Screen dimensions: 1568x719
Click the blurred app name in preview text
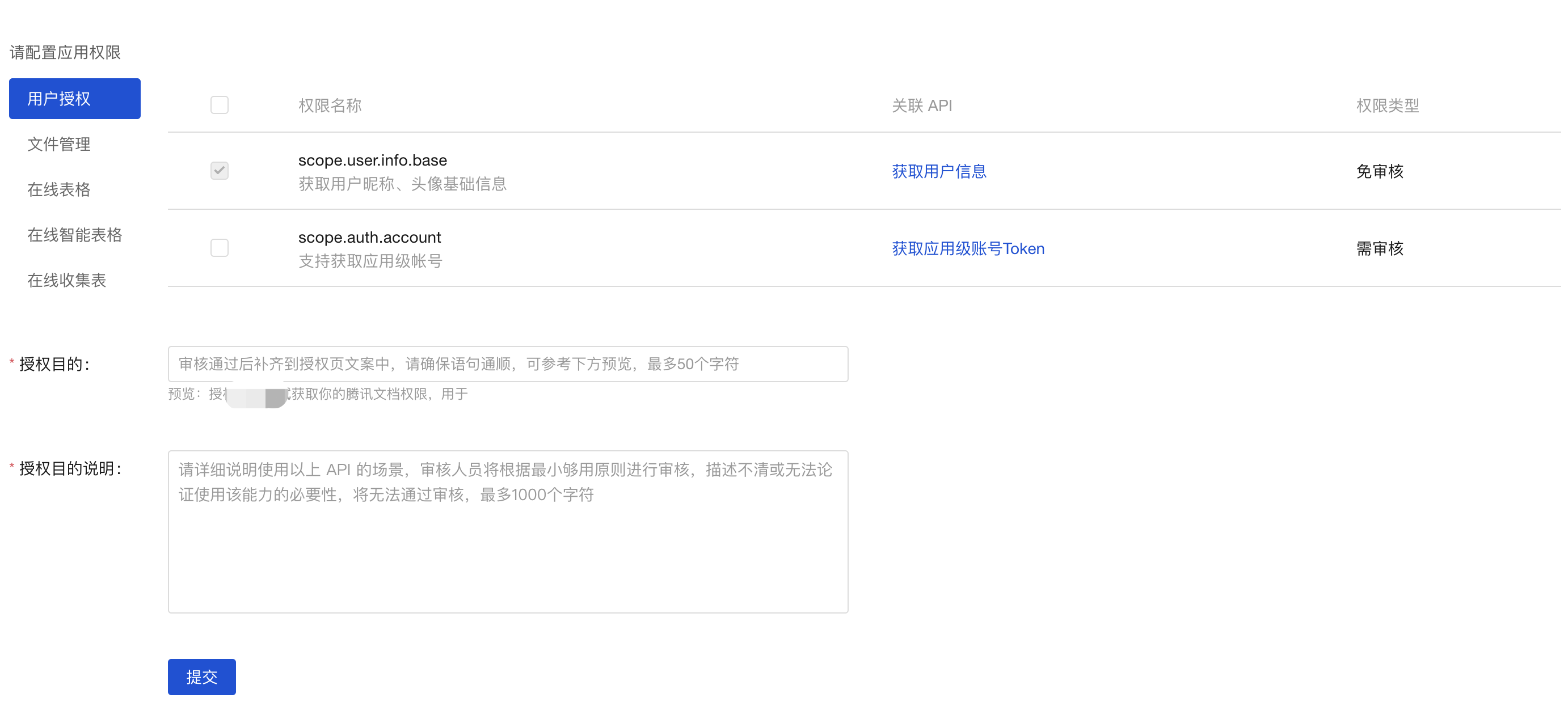256,395
